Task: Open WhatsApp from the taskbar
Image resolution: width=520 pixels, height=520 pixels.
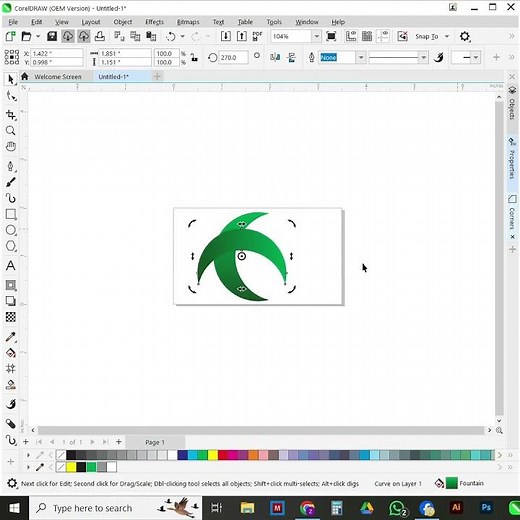Action: [x=397, y=508]
